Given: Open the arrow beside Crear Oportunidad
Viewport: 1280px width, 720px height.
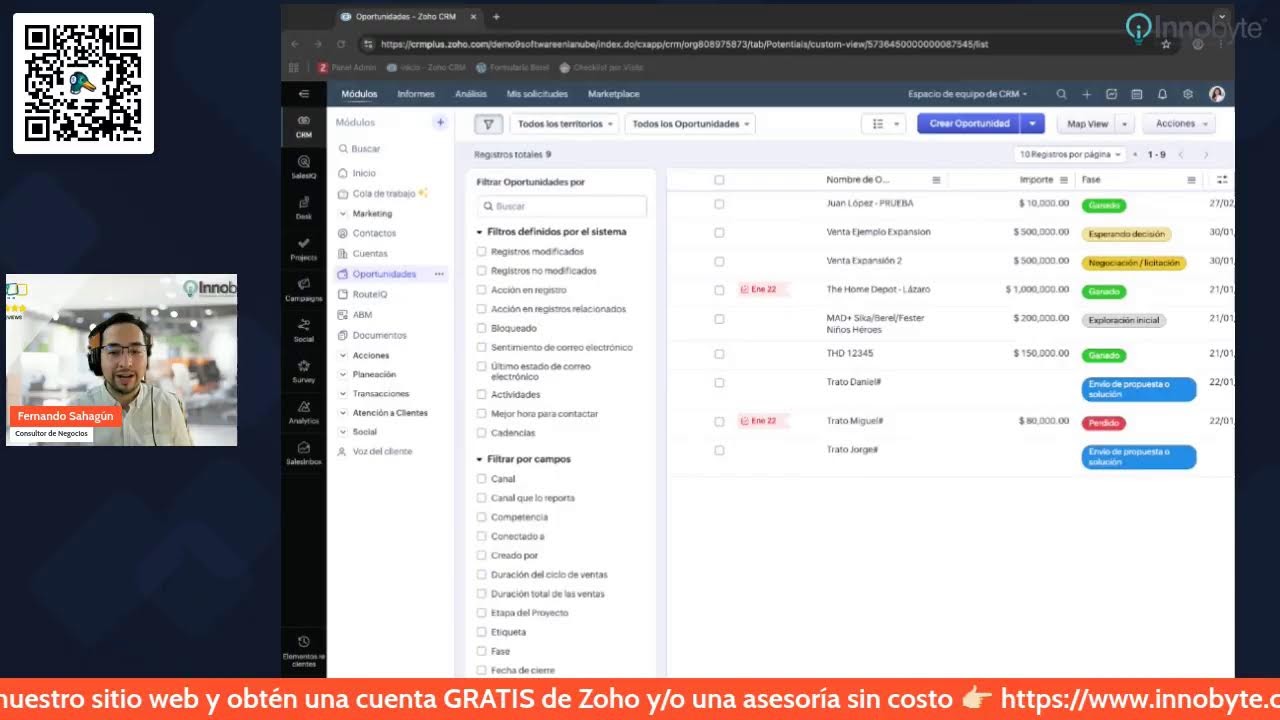Looking at the screenshot, I should [1032, 124].
